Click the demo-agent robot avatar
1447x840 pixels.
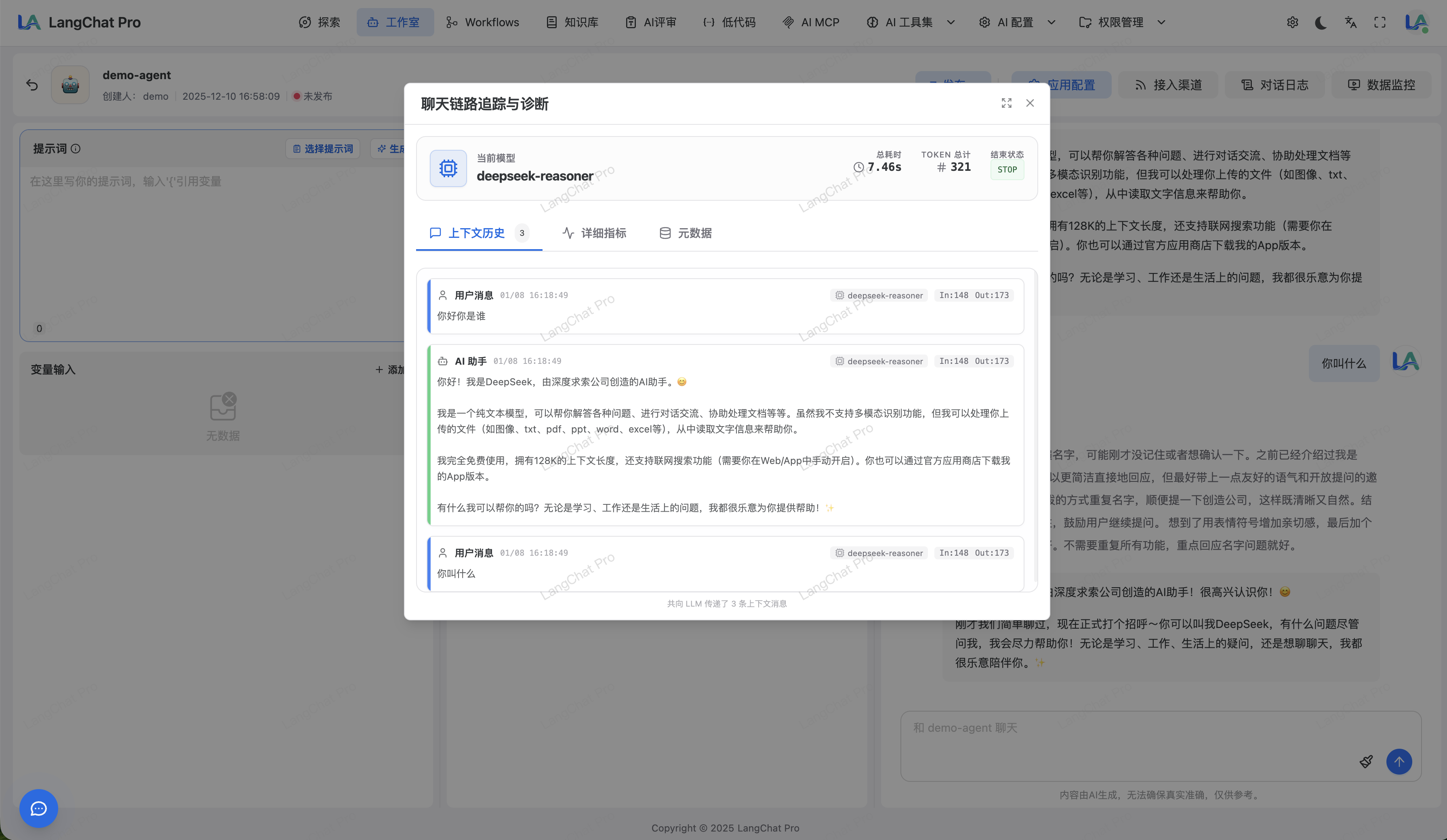[70, 85]
